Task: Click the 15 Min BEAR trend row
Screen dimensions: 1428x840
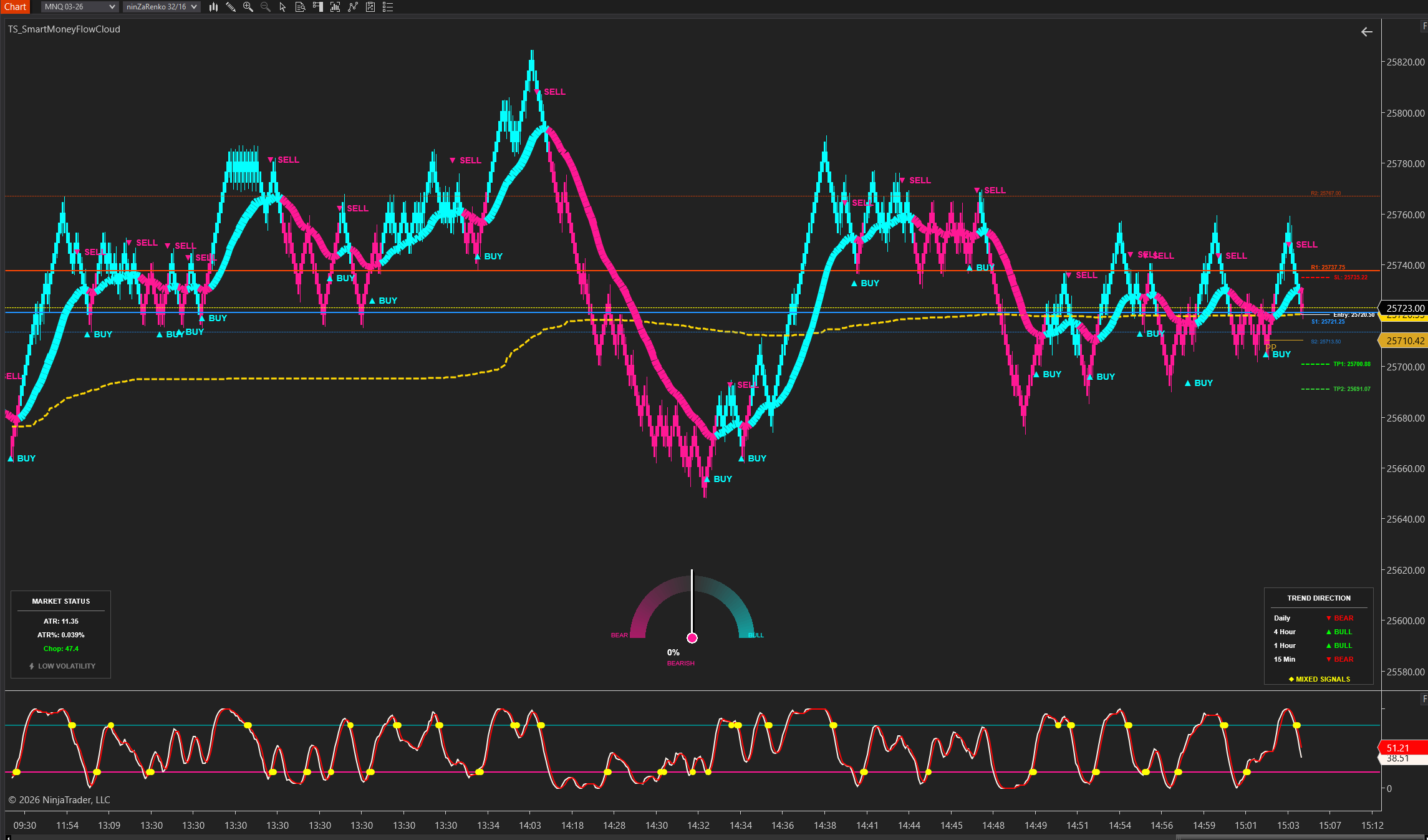Action: (1314, 659)
